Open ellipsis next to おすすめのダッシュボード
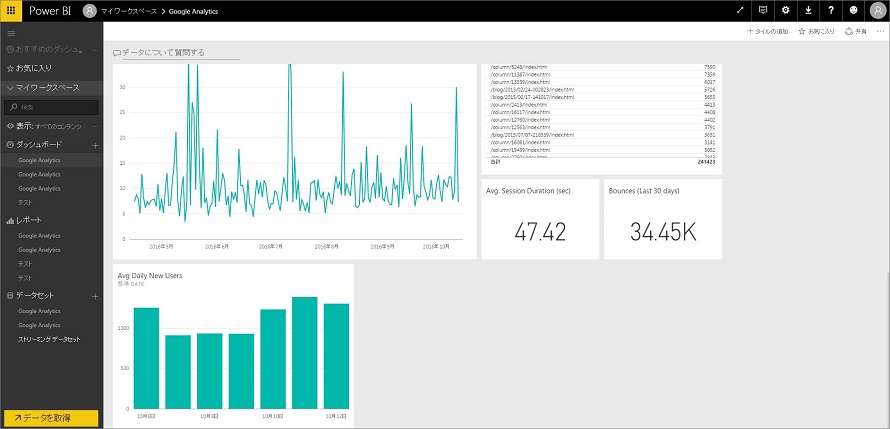890x429 pixels. pyautogui.click(x=95, y=50)
